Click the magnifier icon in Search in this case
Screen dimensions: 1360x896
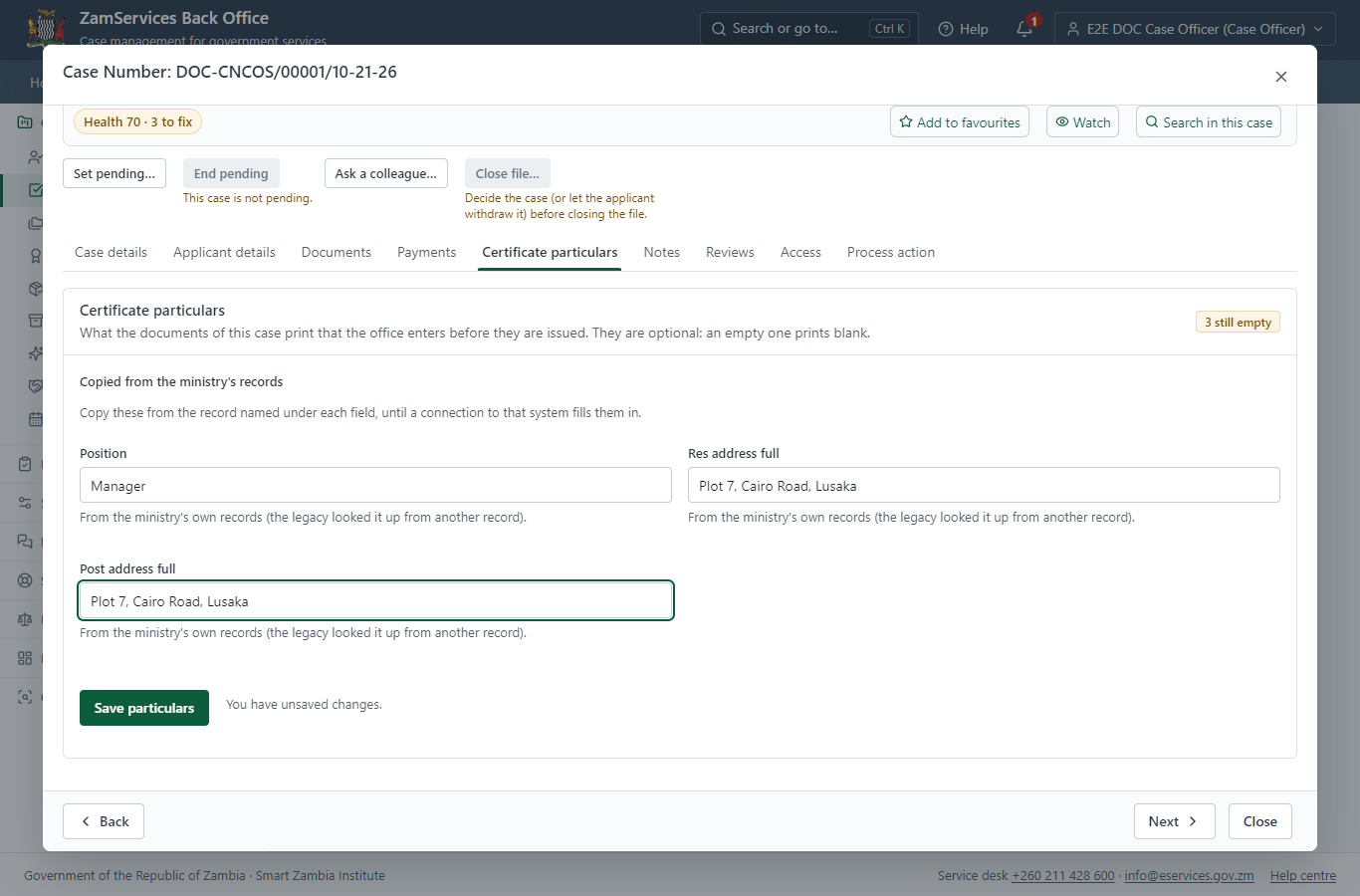point(1152,121)
